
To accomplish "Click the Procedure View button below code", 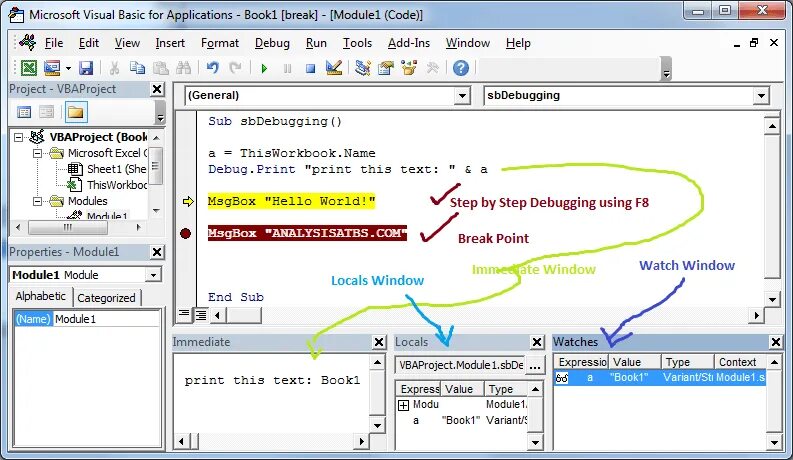I will click(184, 314).
